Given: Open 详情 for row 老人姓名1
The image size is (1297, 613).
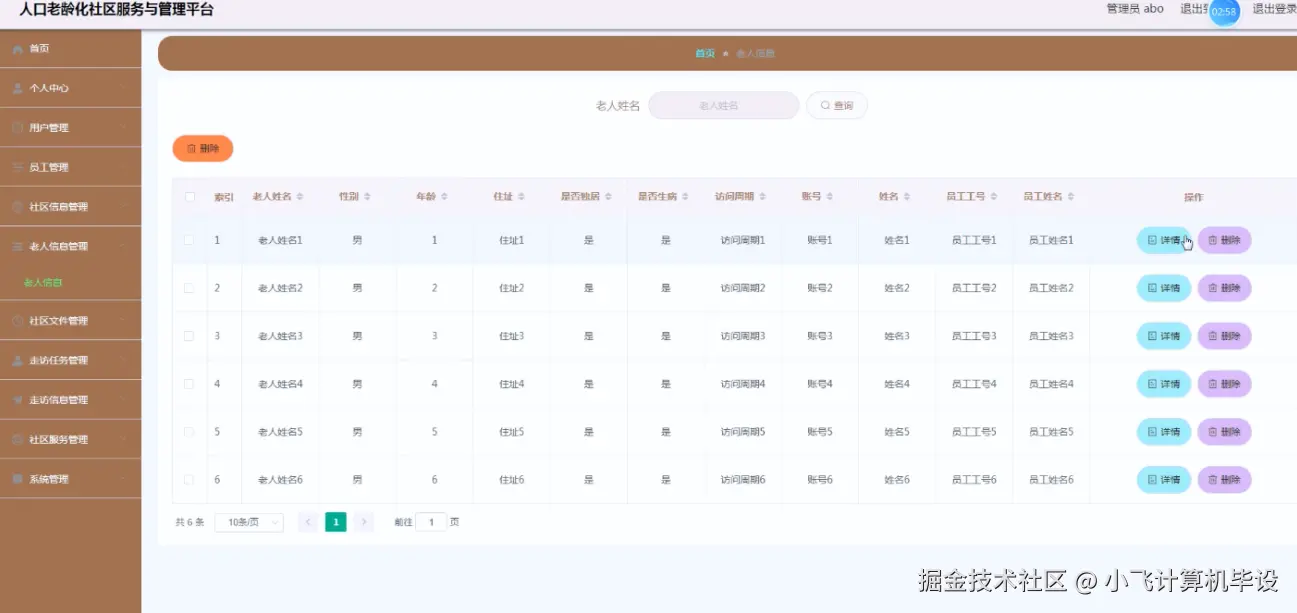Looking at the screenshot, I should (x=1164, y=240).
